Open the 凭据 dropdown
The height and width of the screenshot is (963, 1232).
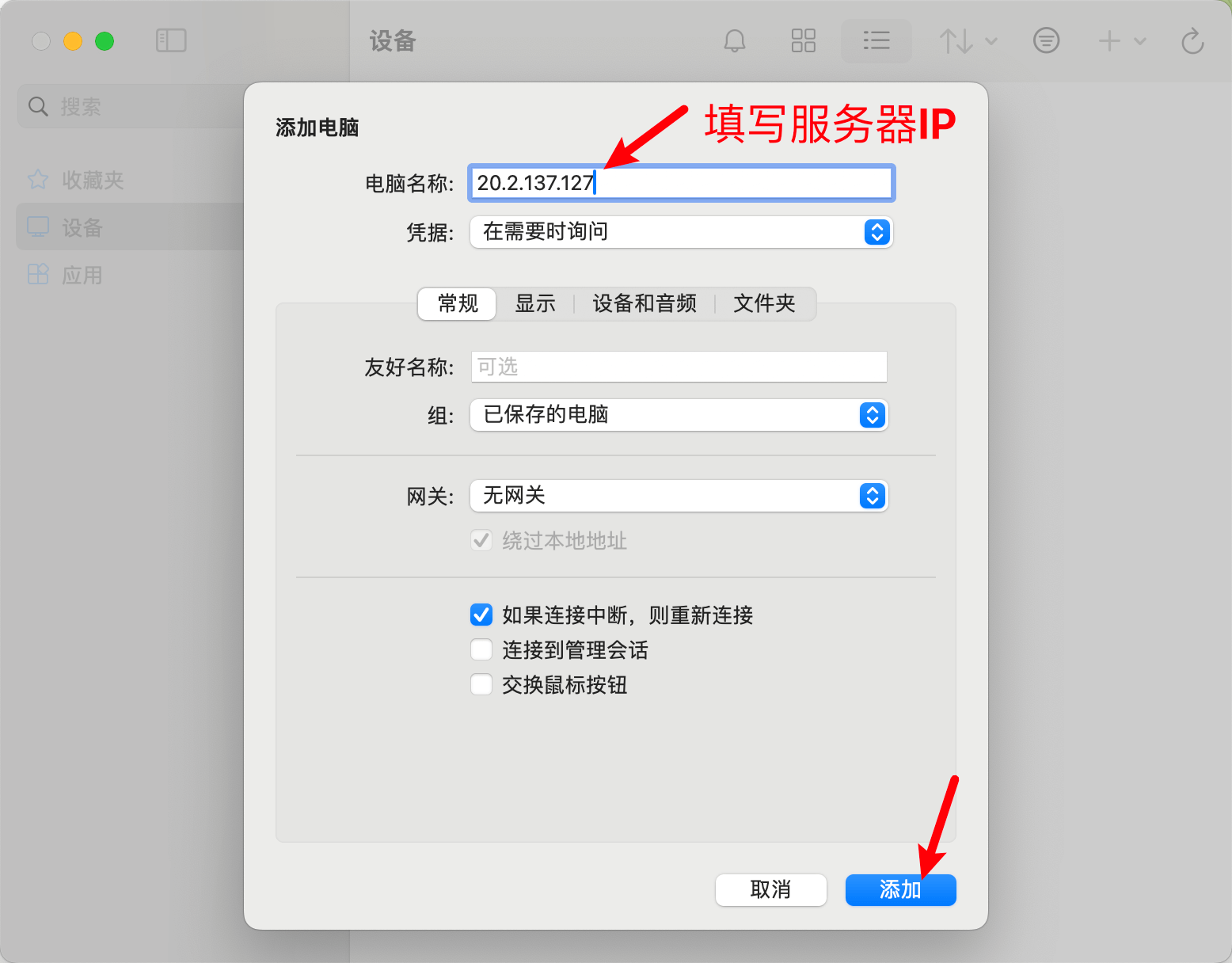682,232
